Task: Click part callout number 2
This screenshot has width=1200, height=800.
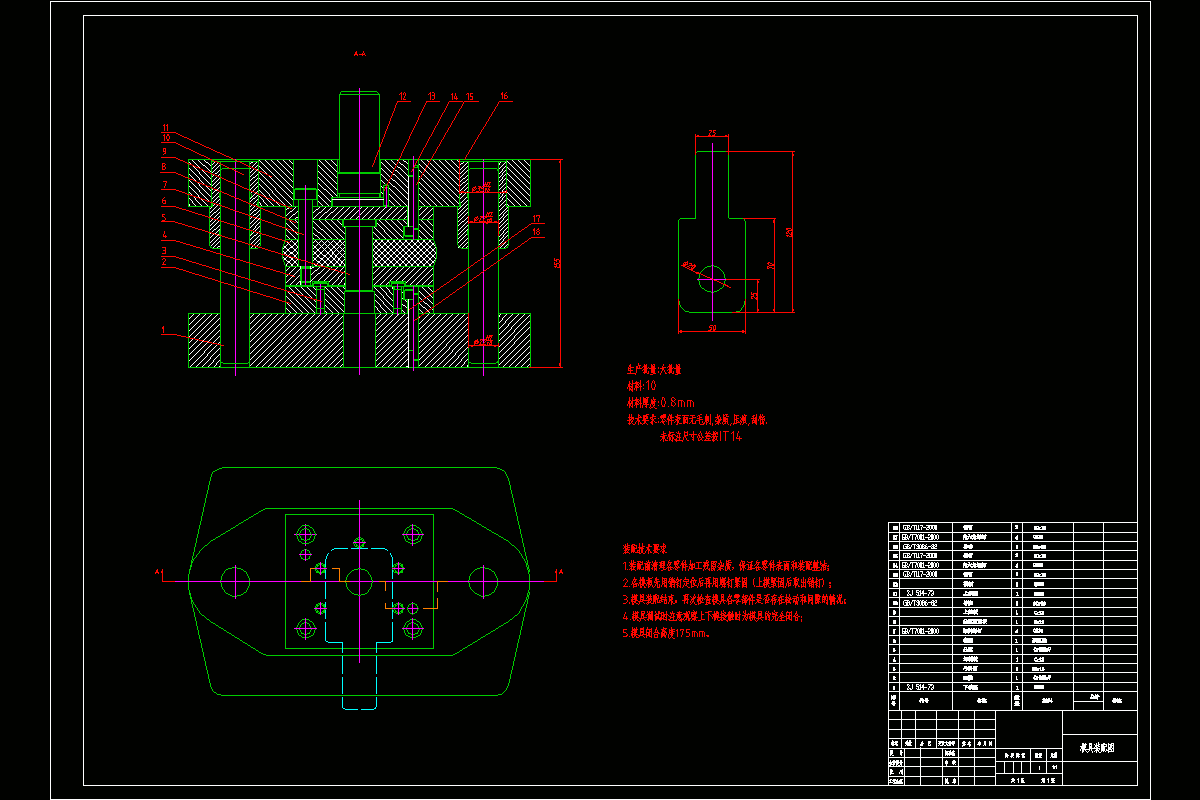Action: tap(165, 260)
